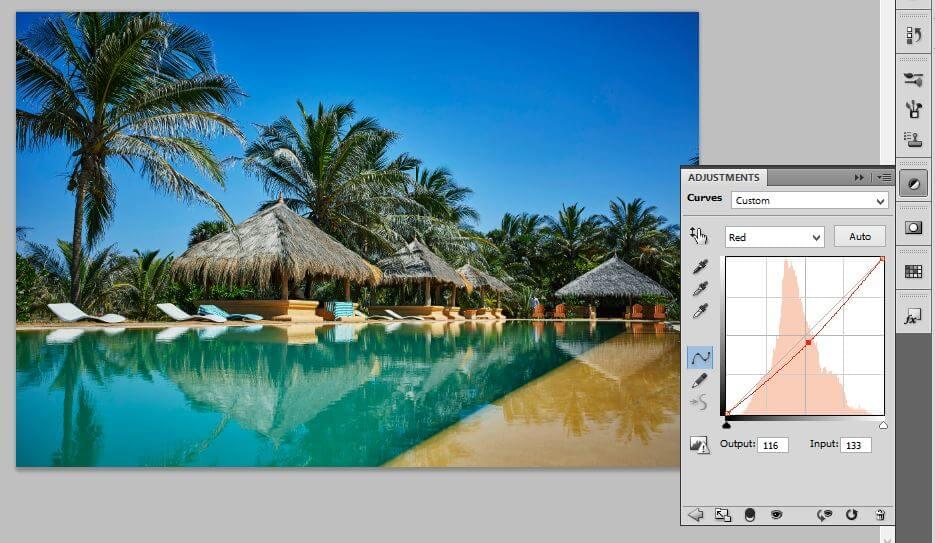The width and height of the screenshot is (935, 543).
Task: Click the black point slider triangle
Action: pos(726,425)
